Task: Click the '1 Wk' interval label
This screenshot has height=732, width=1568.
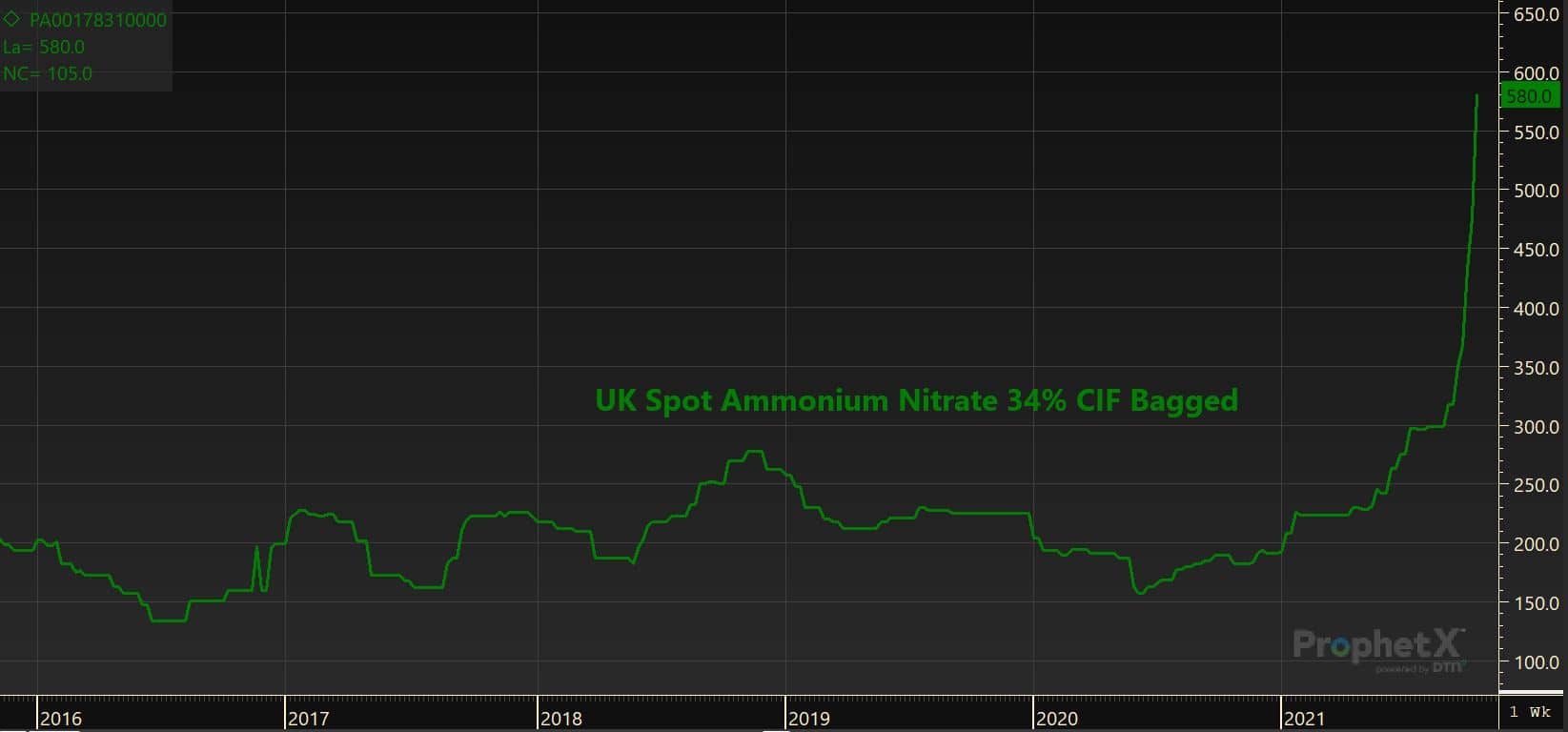Action: [1531, 712]
